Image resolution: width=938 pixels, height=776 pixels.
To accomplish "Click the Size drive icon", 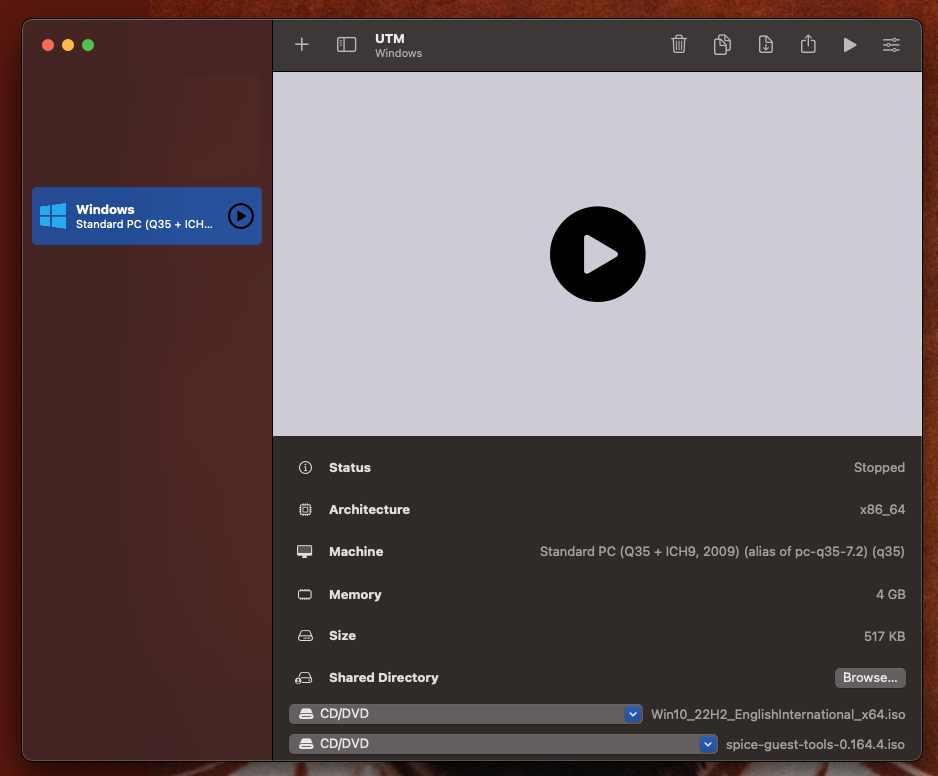I will pyautogui.click(x=305, y=635).
